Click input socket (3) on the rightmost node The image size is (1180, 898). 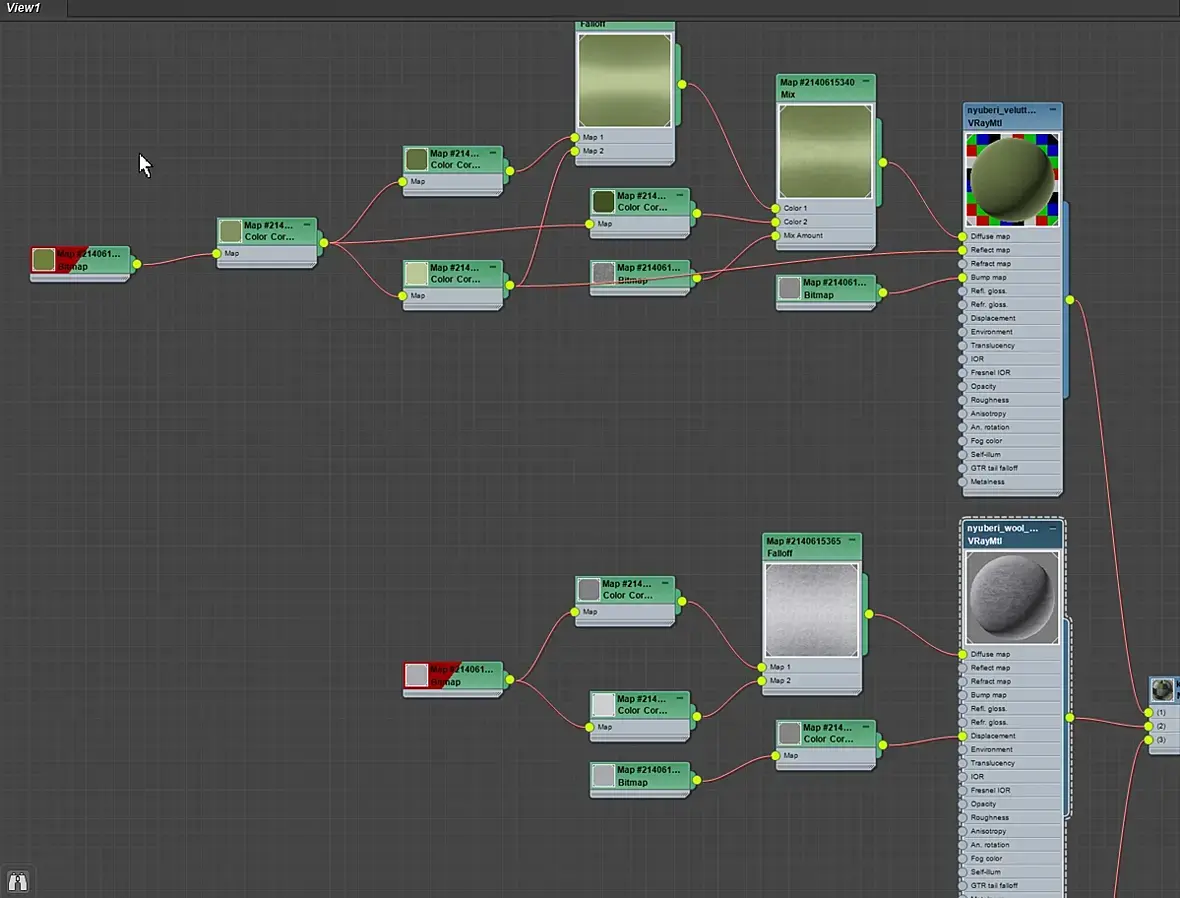(x=1148, y=740)
